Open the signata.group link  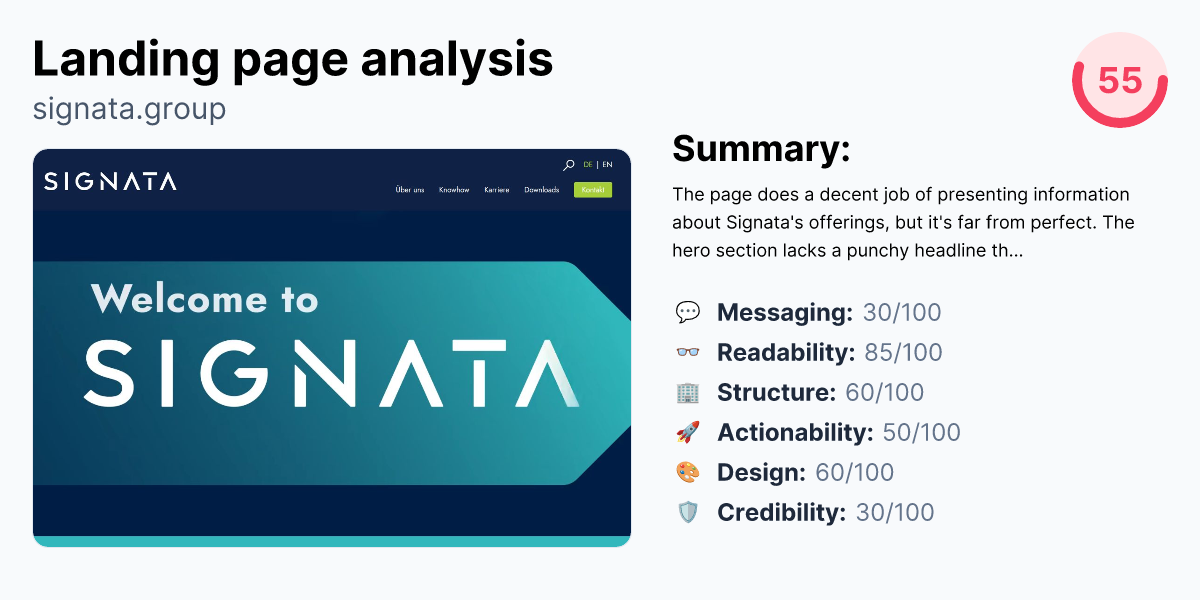(x=128, y=109)
